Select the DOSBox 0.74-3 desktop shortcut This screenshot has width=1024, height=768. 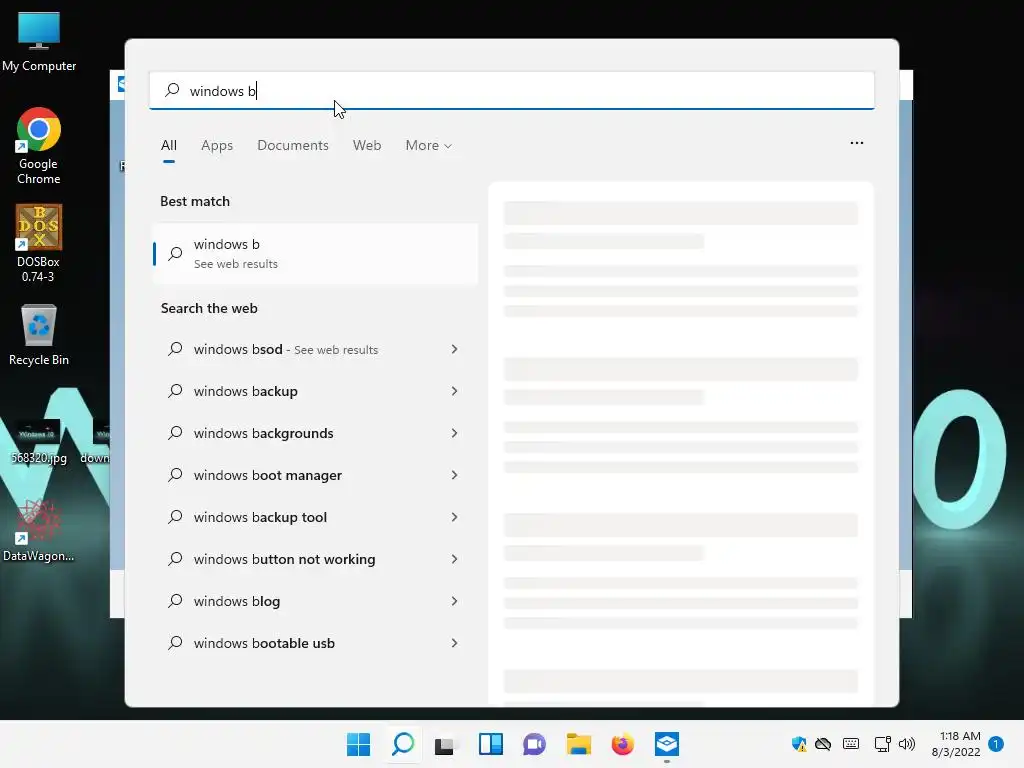coord(39,244)
